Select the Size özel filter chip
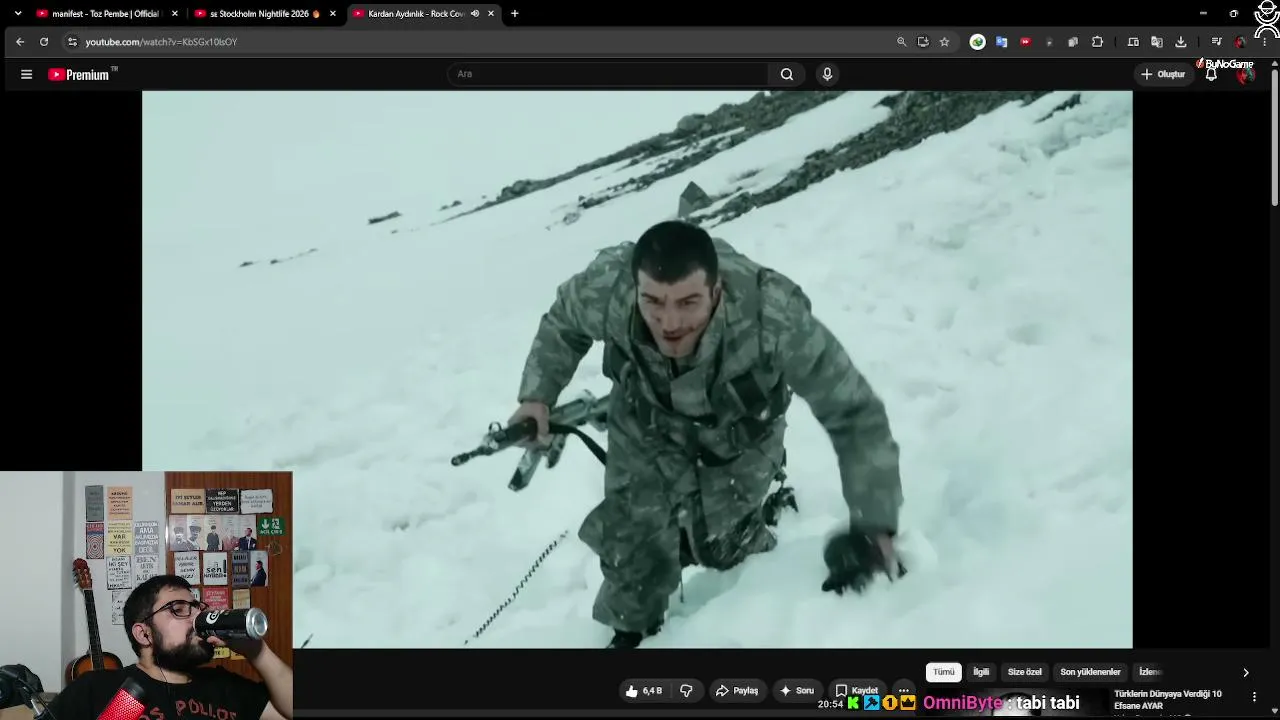 coord(1024,672)
